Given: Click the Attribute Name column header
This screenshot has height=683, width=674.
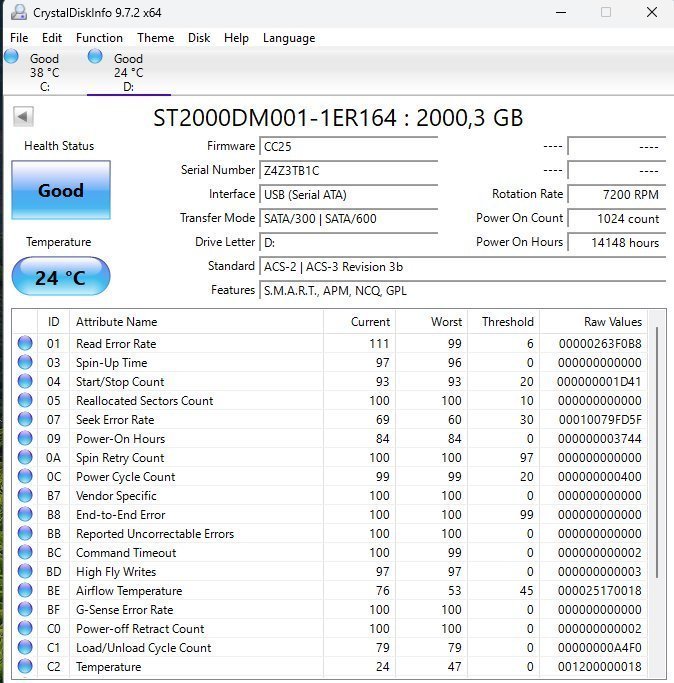Looking at the screenshot, I should tap(117, 322).
